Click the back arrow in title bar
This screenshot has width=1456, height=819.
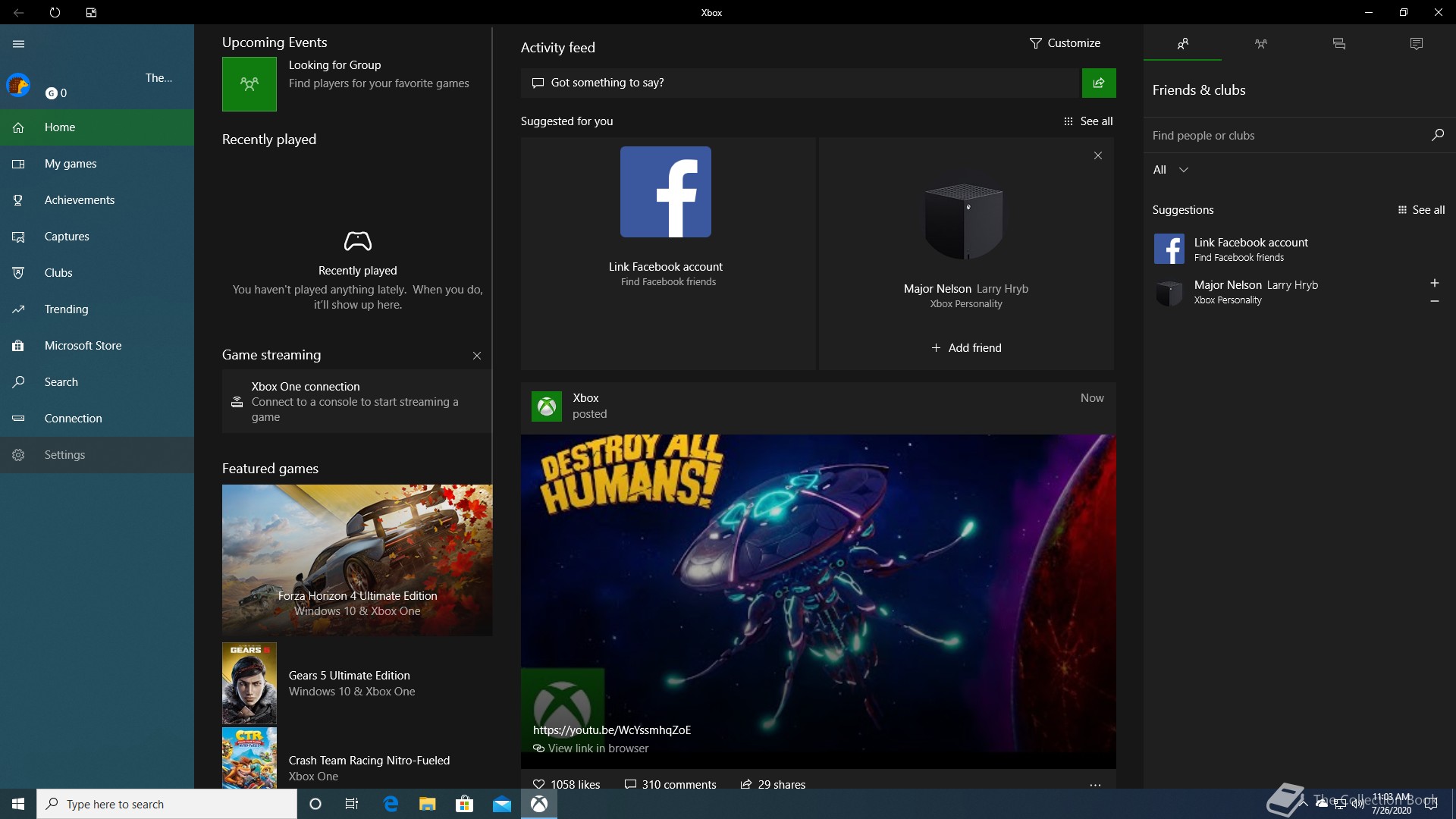pyautogui.click(x=18, y=12)
